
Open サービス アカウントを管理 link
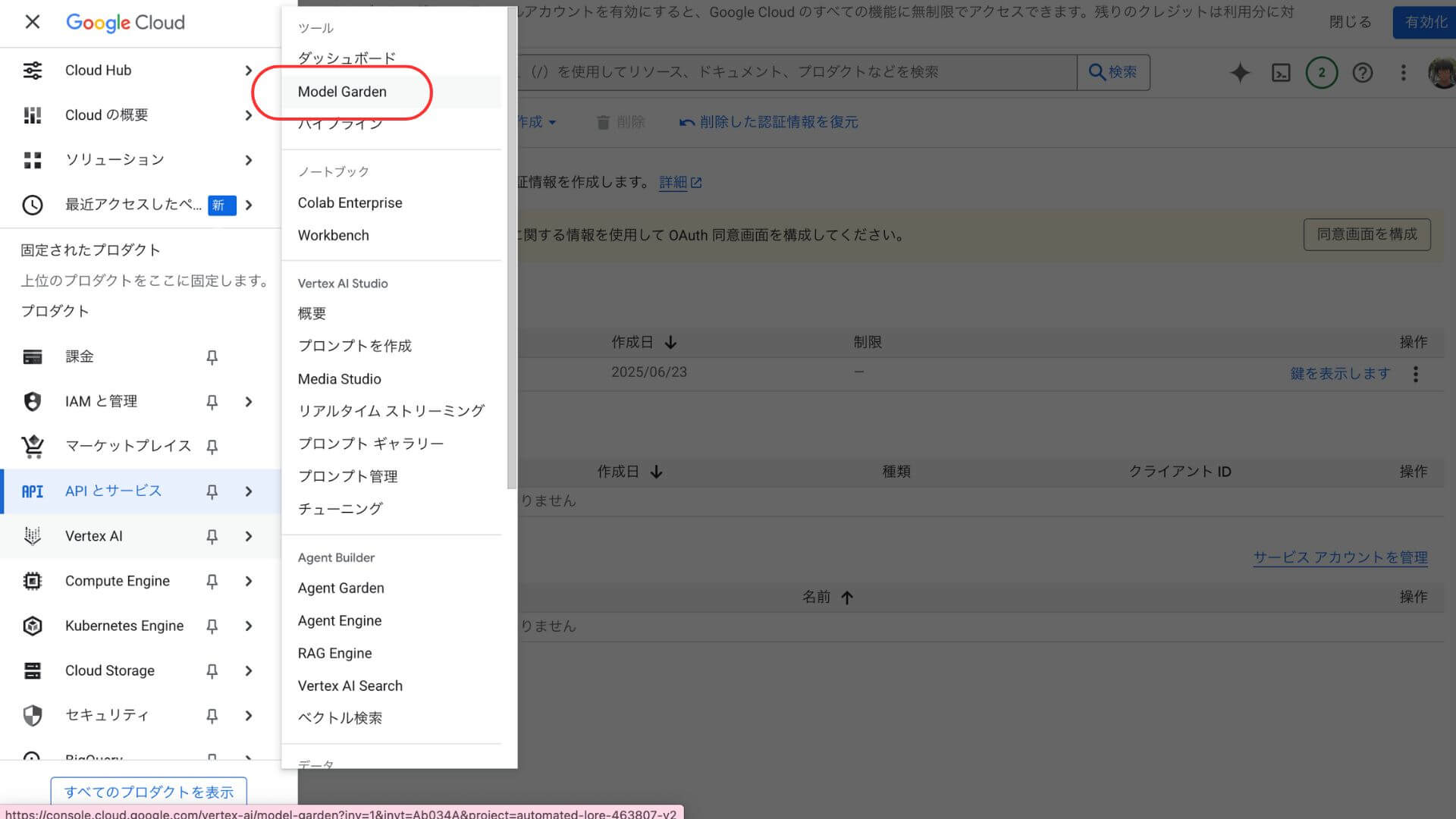coord(1340,557)
